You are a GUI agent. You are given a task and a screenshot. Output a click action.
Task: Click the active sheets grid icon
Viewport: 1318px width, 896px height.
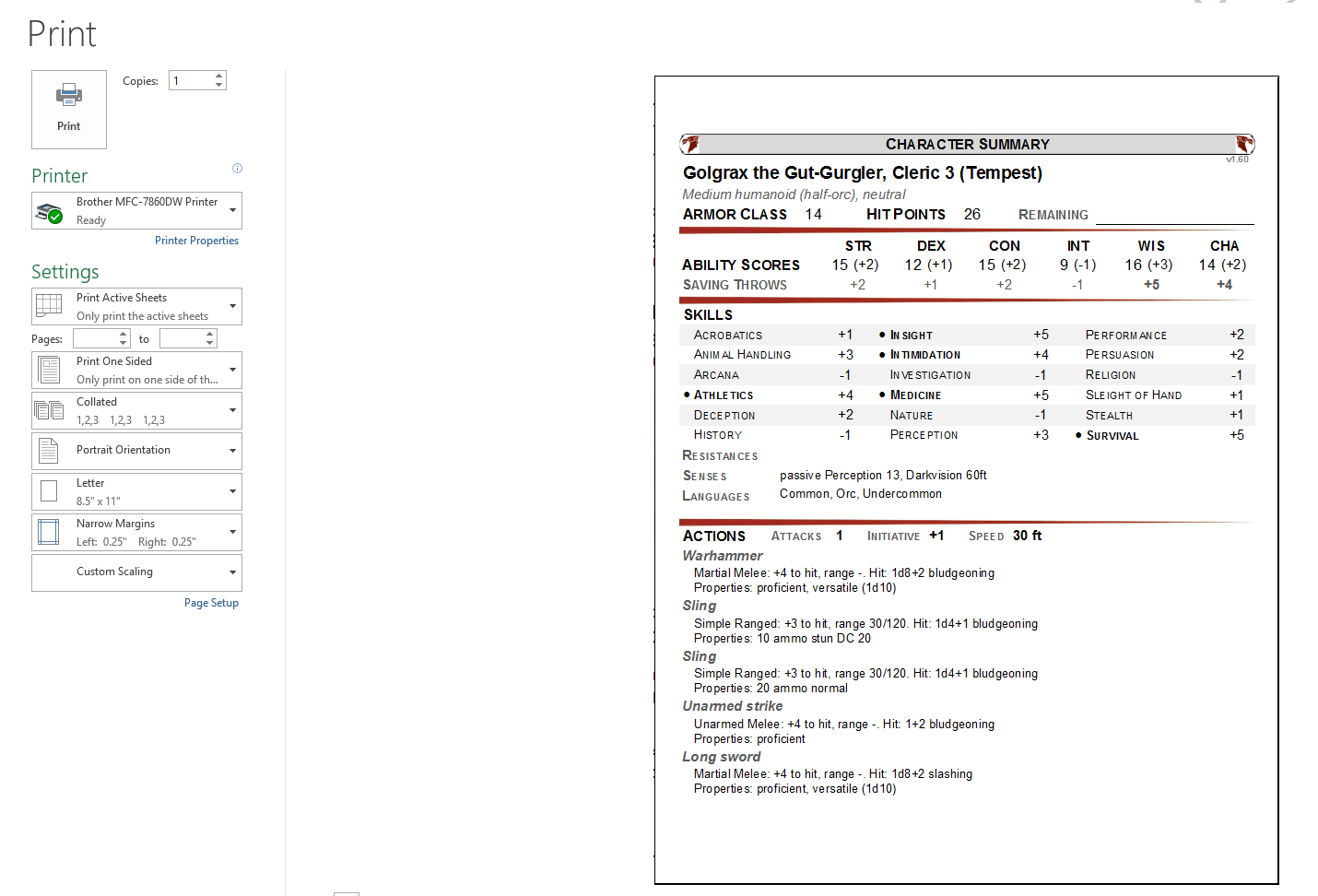click(49, 305)
